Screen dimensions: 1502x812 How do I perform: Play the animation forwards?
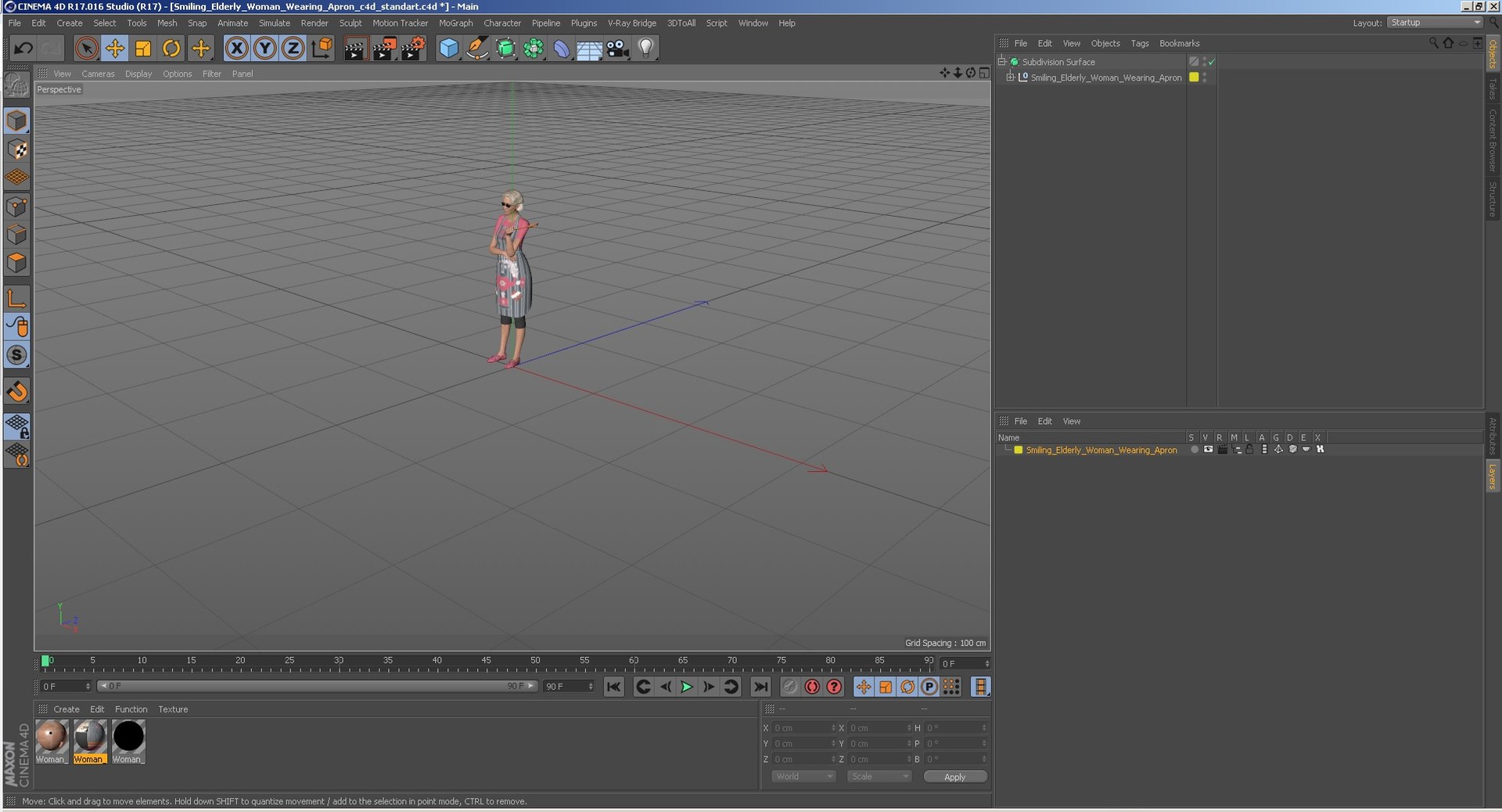(x=687, y=687)
